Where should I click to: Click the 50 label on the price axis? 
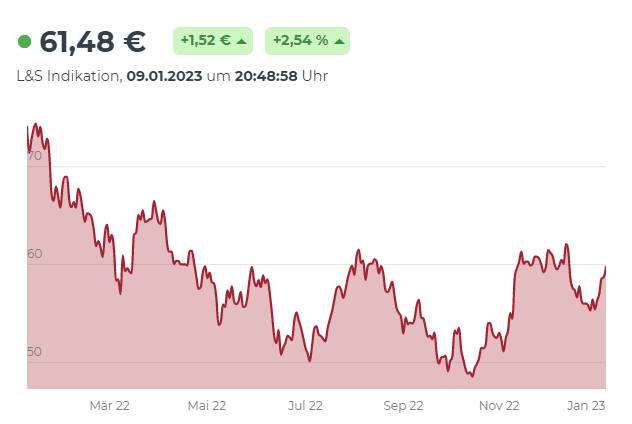35,351
